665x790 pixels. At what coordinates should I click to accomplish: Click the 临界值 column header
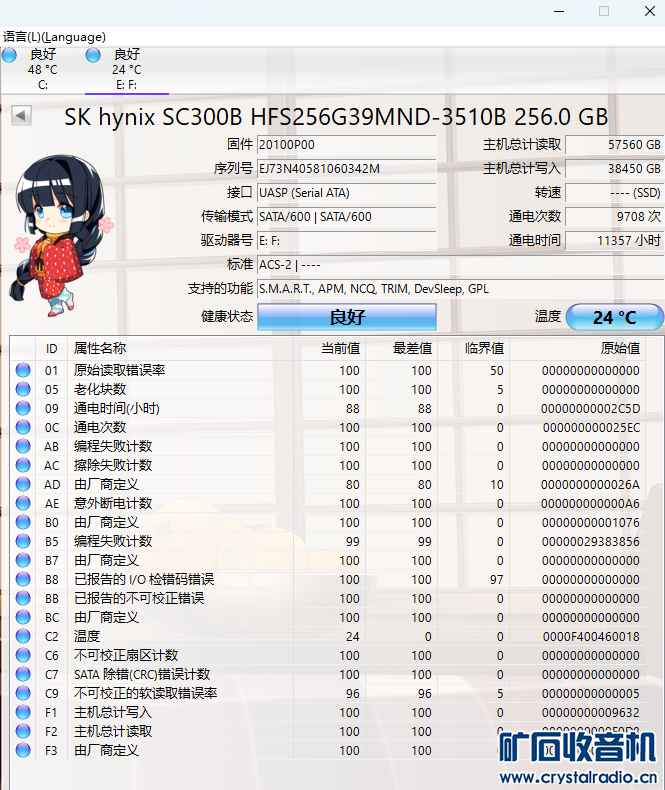click(474, 349)
